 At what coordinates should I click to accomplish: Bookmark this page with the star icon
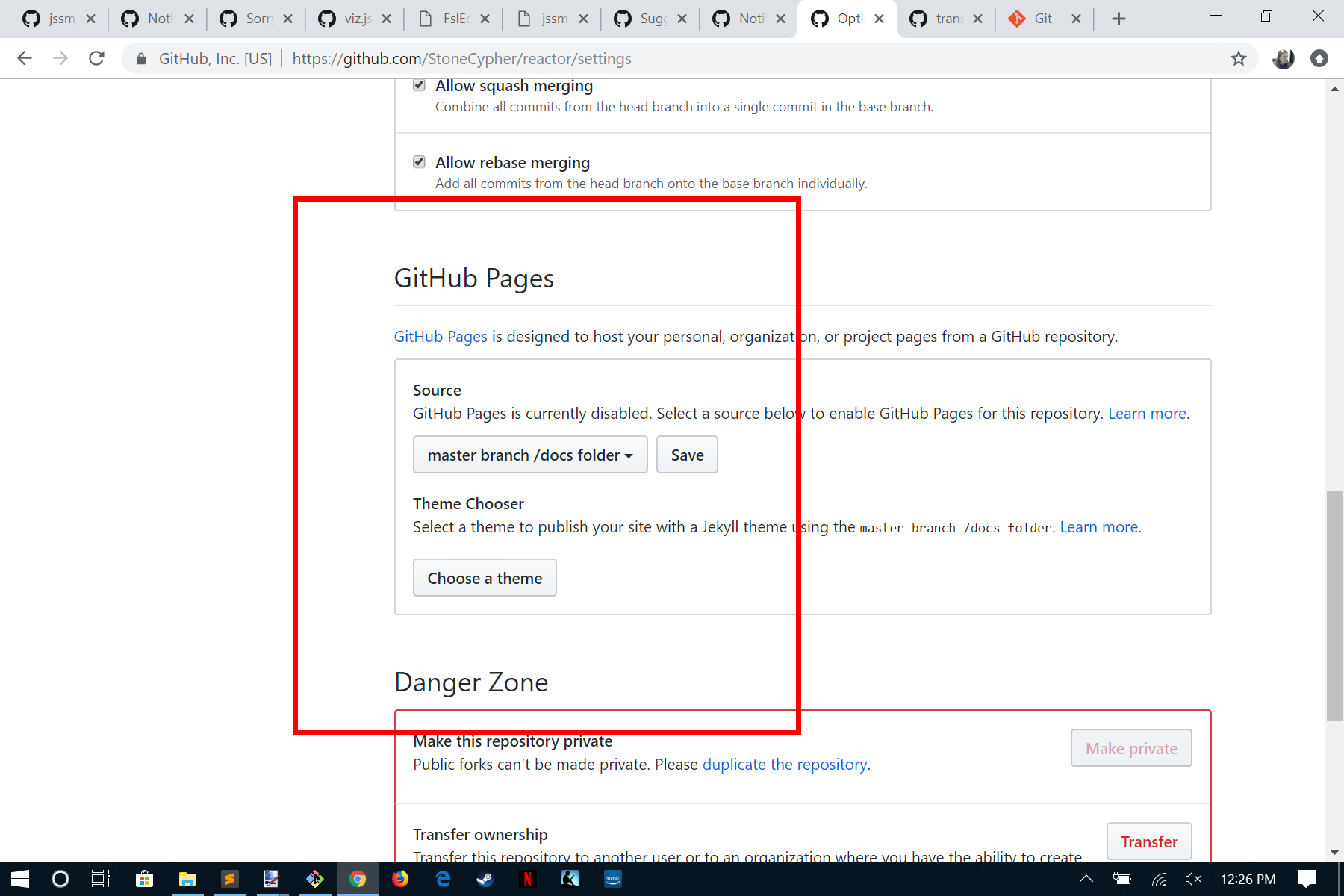1239,58
